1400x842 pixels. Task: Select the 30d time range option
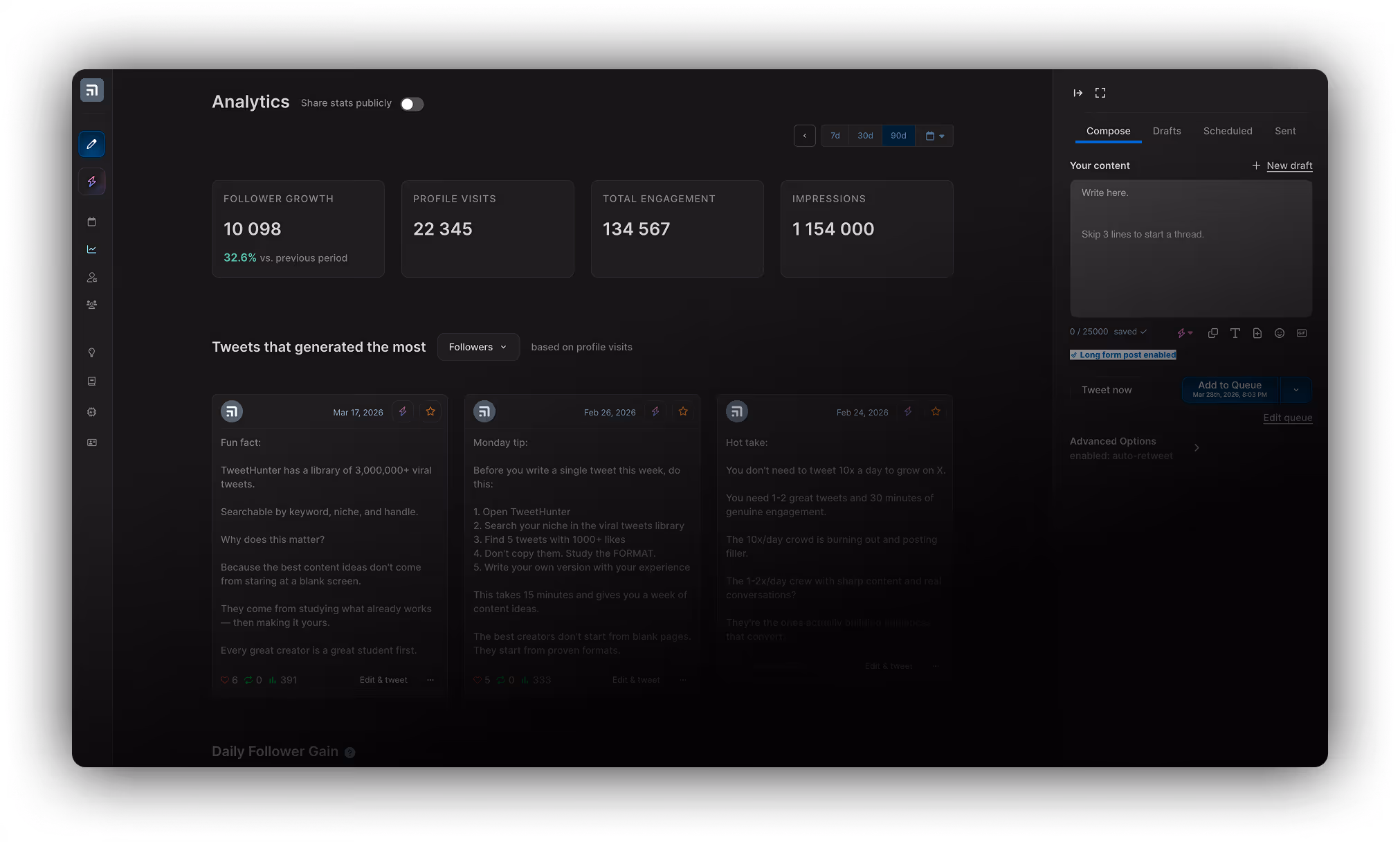click(x=865, y=136)
